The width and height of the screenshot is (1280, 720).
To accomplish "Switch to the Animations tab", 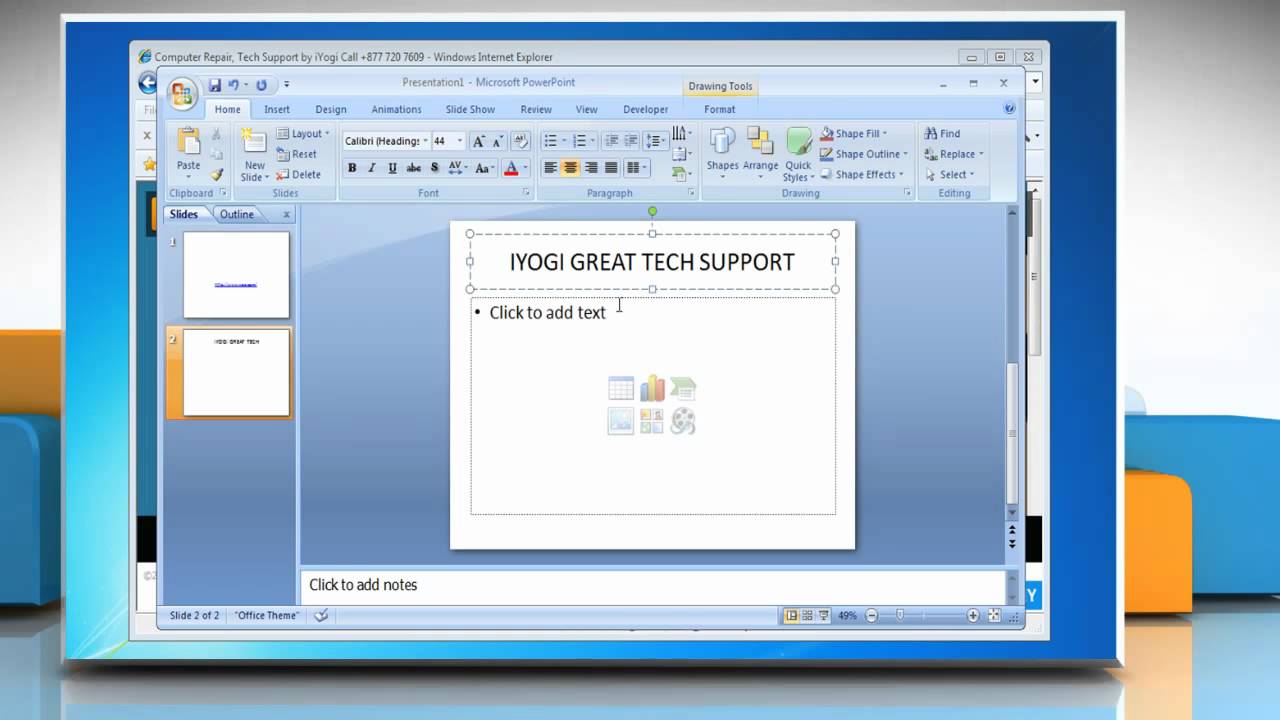I will pyautogui.click(x=397, y=110).
